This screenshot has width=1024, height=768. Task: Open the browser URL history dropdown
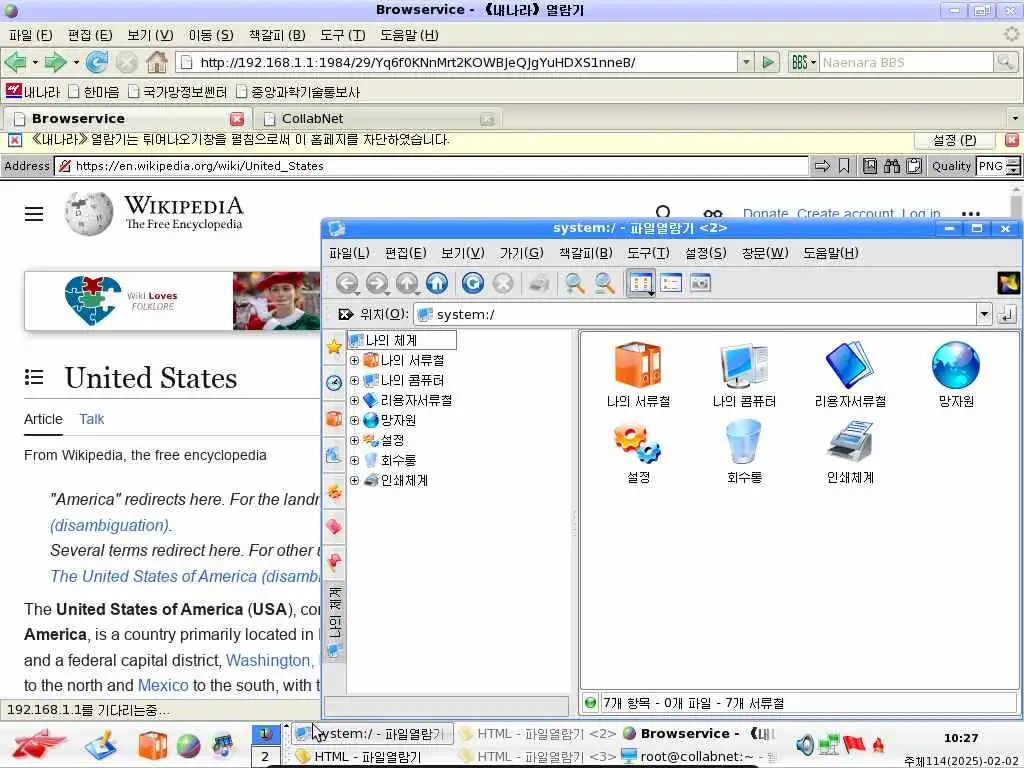[x=746, y=63]
